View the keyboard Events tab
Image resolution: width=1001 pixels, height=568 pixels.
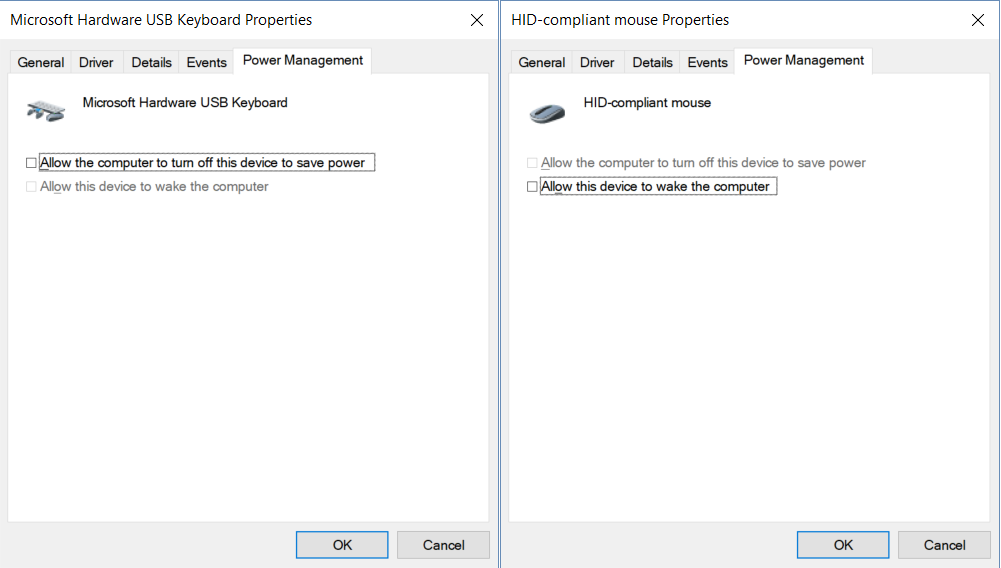coord(206,63)
